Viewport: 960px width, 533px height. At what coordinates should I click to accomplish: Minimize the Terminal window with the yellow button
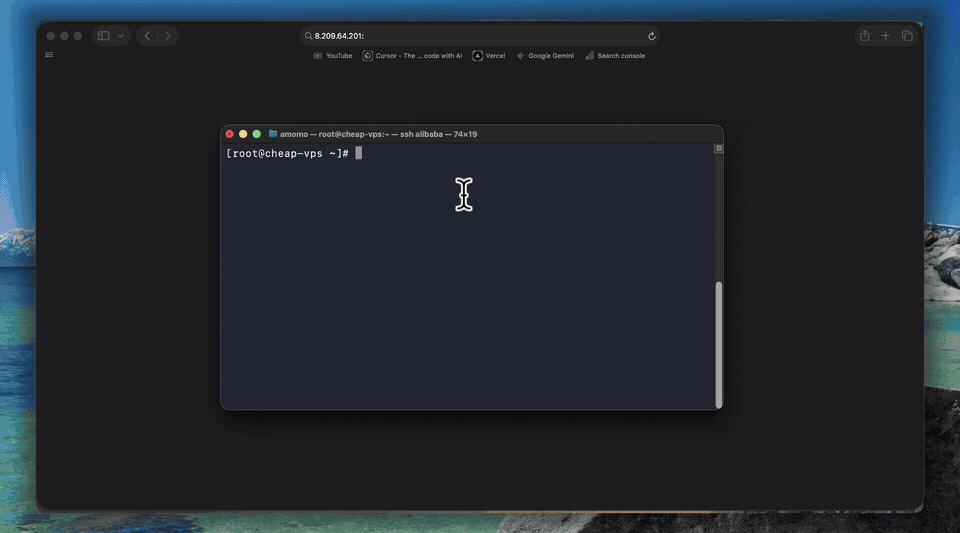pos(243,134)
